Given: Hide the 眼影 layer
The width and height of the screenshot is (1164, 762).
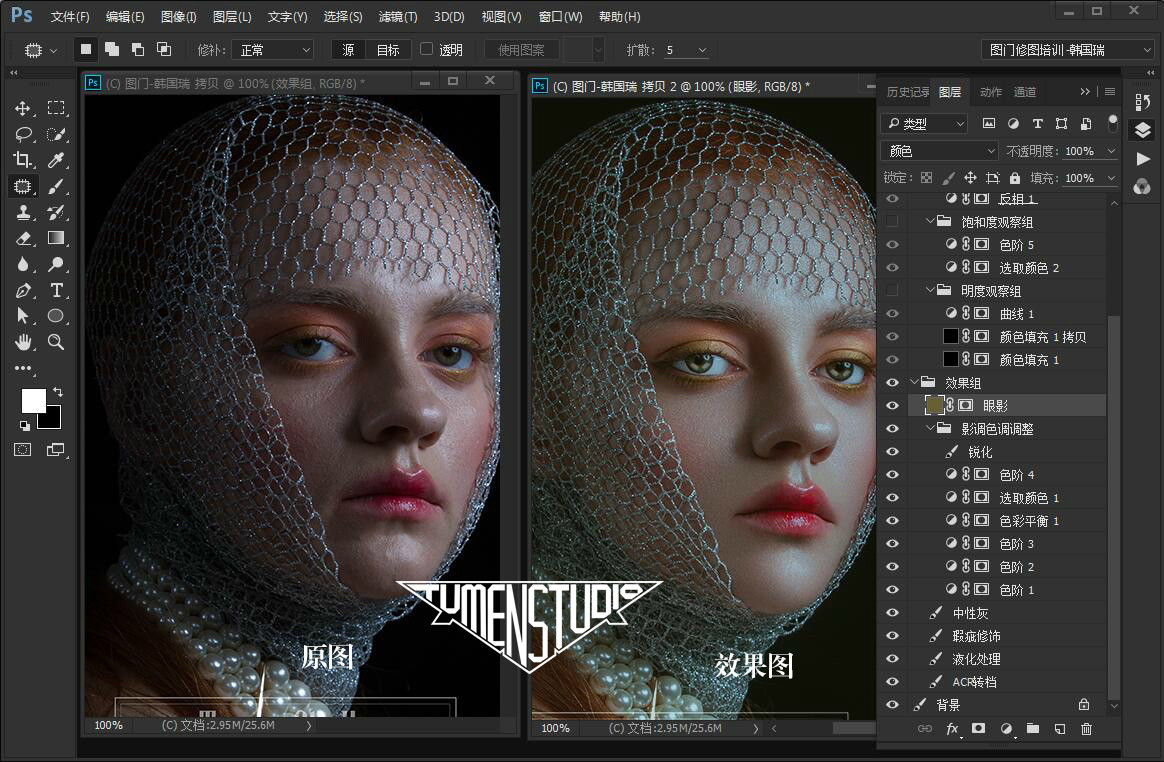Looking at the screenshot, I should [x=892, y=406].
